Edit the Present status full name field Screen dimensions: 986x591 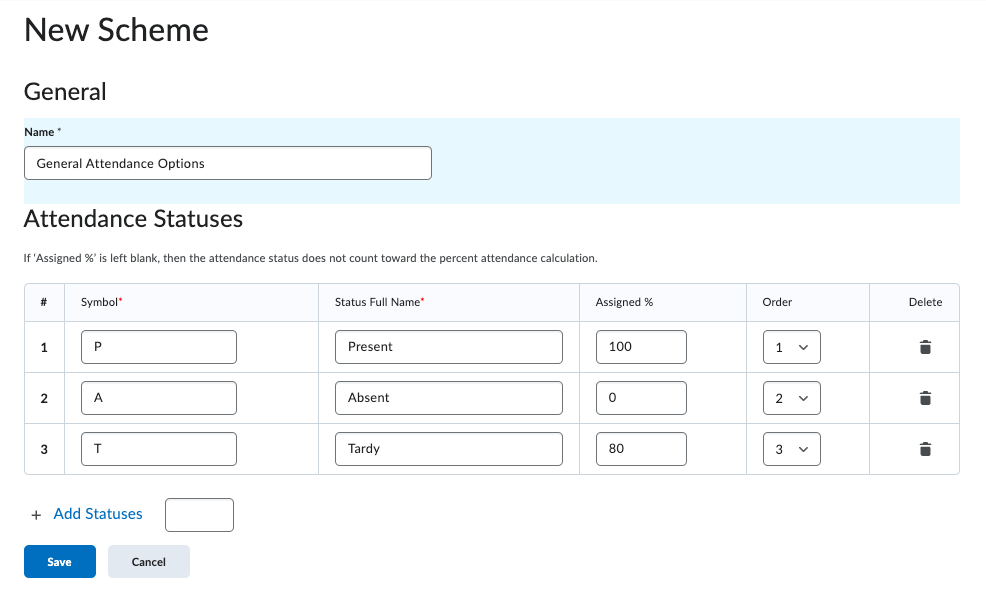(449, 347)
